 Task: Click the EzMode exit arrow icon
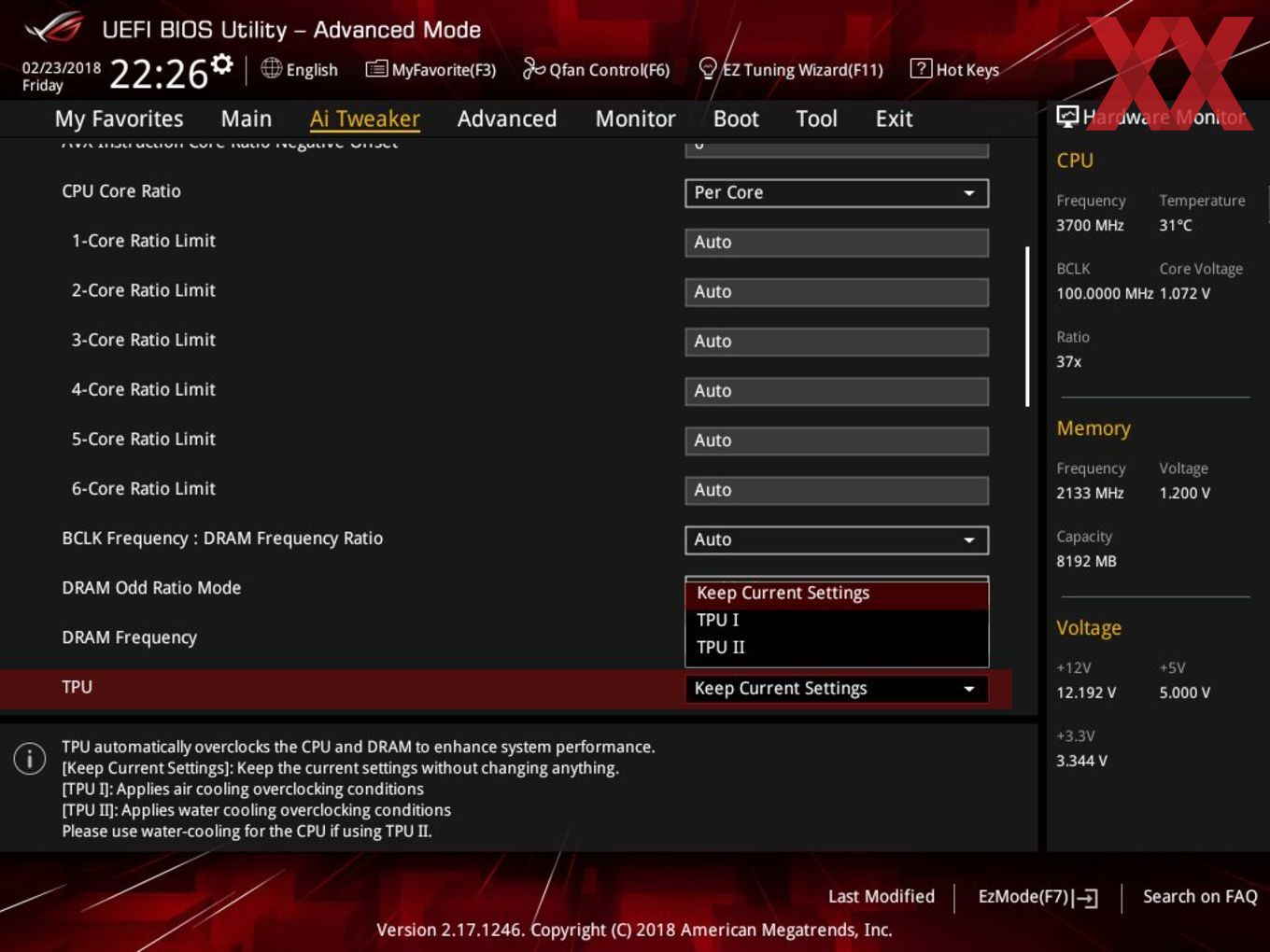(1085, 898)
